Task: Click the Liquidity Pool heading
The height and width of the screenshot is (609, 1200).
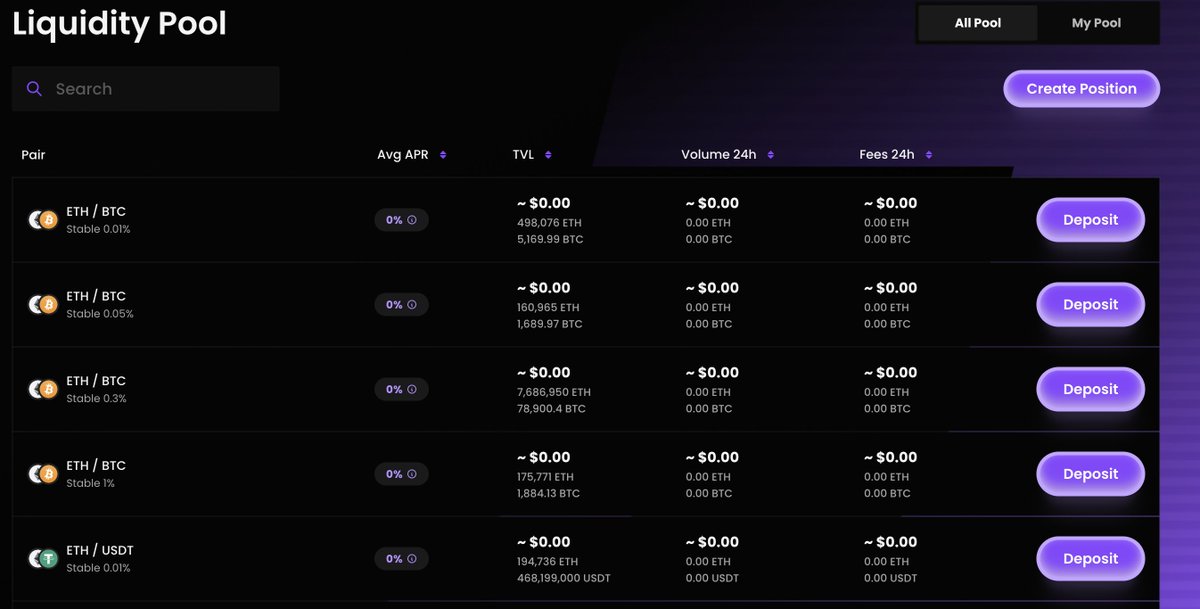Action: [x=119, y=24]
